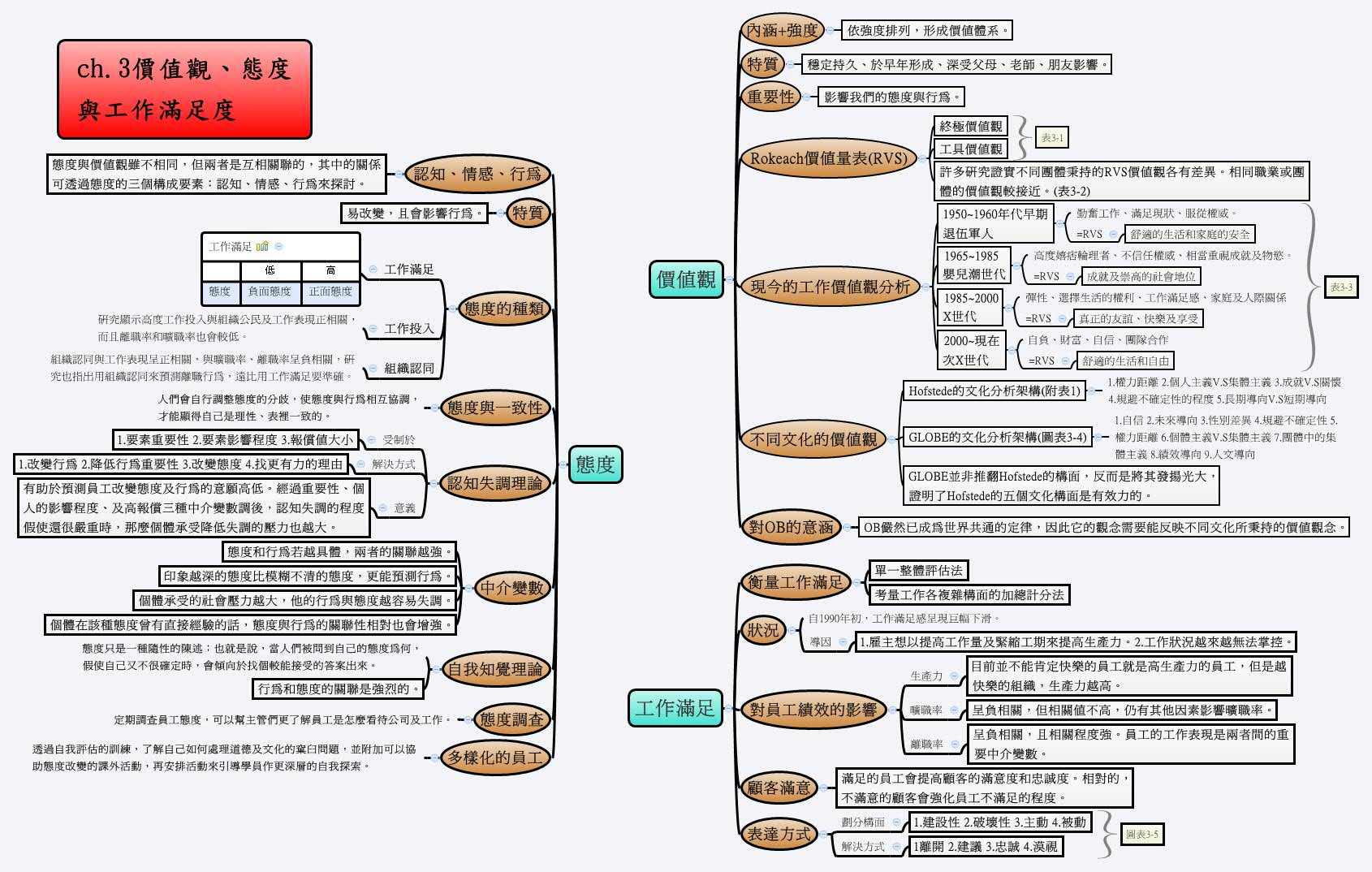Screen dimensions: 1372x872
Task: Click the minus icon on the 工作滿足 bottom topic
Action: (x=728, y=709)
